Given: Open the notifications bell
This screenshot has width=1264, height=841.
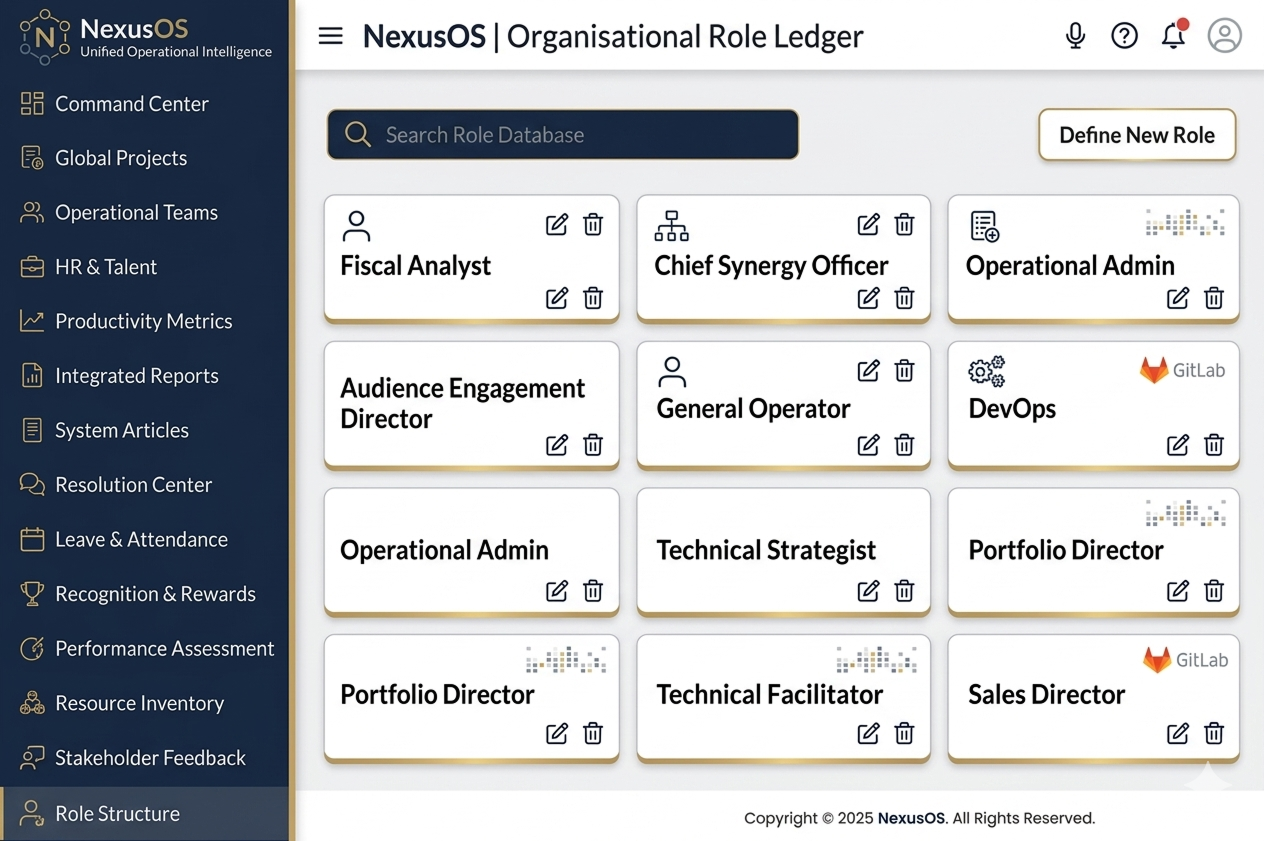Looking at the screenshot, I should click(1173, 36).
